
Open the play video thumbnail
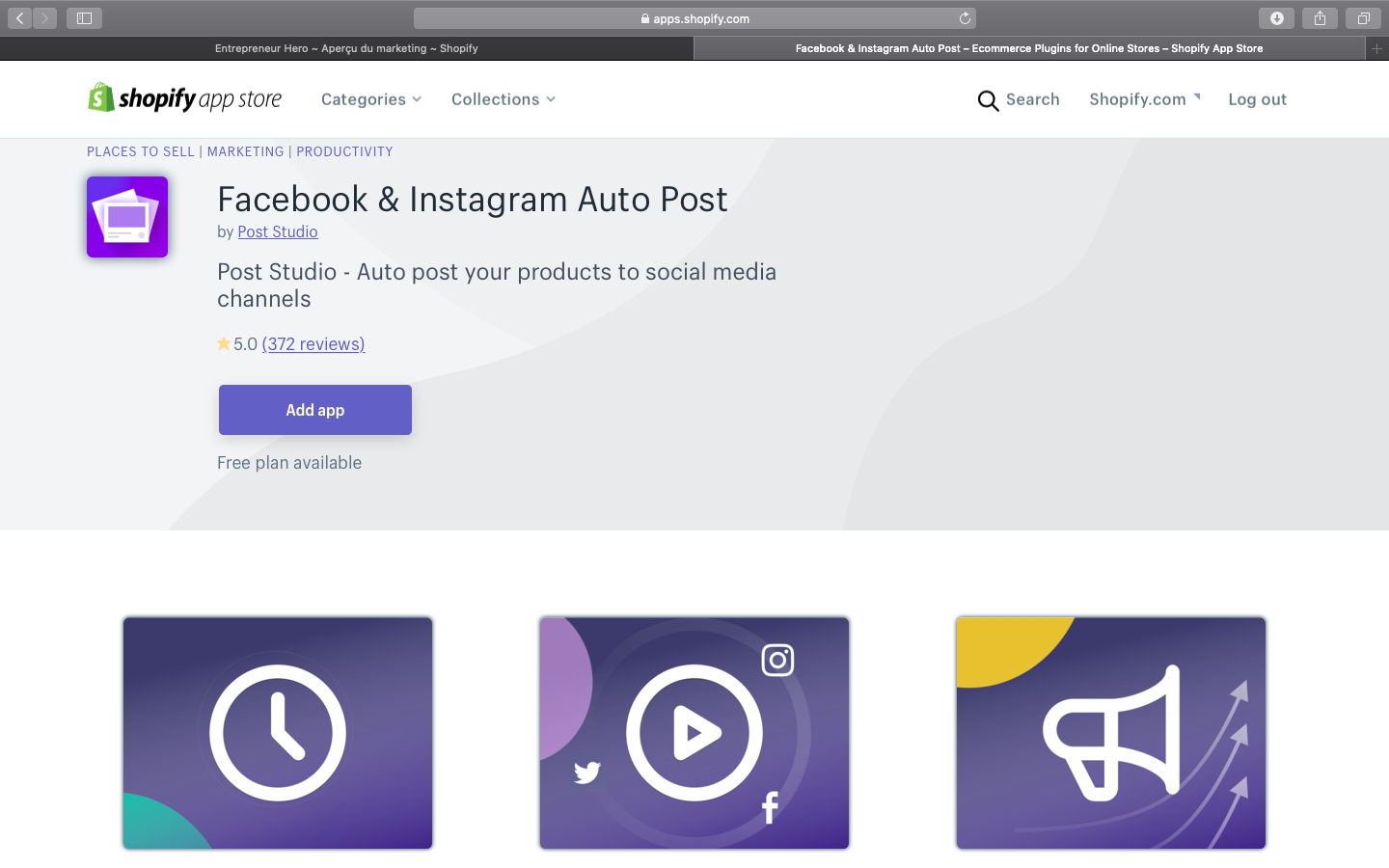pyautogui.click(x=694, y=733)
